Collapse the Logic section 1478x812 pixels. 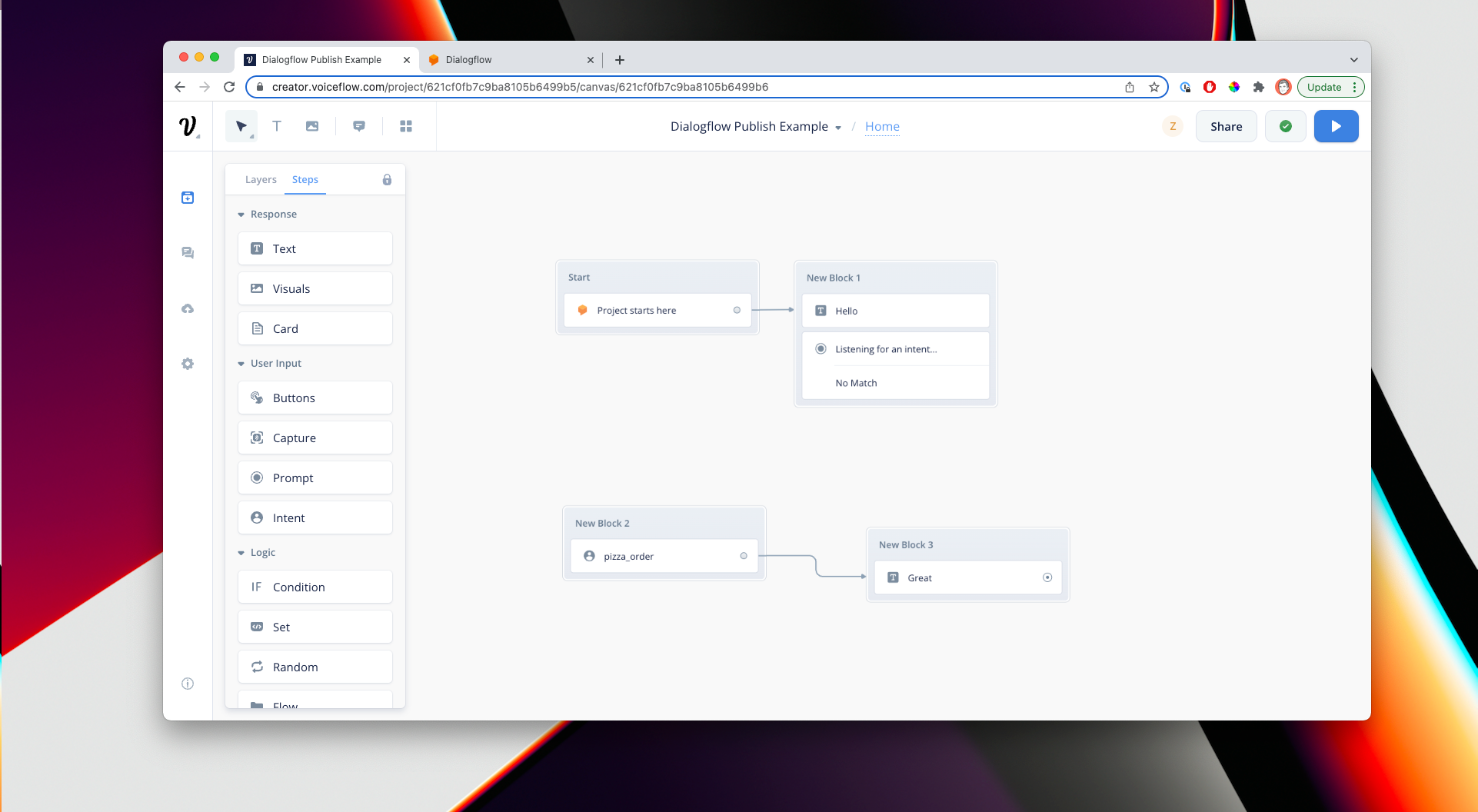point(241,553)
